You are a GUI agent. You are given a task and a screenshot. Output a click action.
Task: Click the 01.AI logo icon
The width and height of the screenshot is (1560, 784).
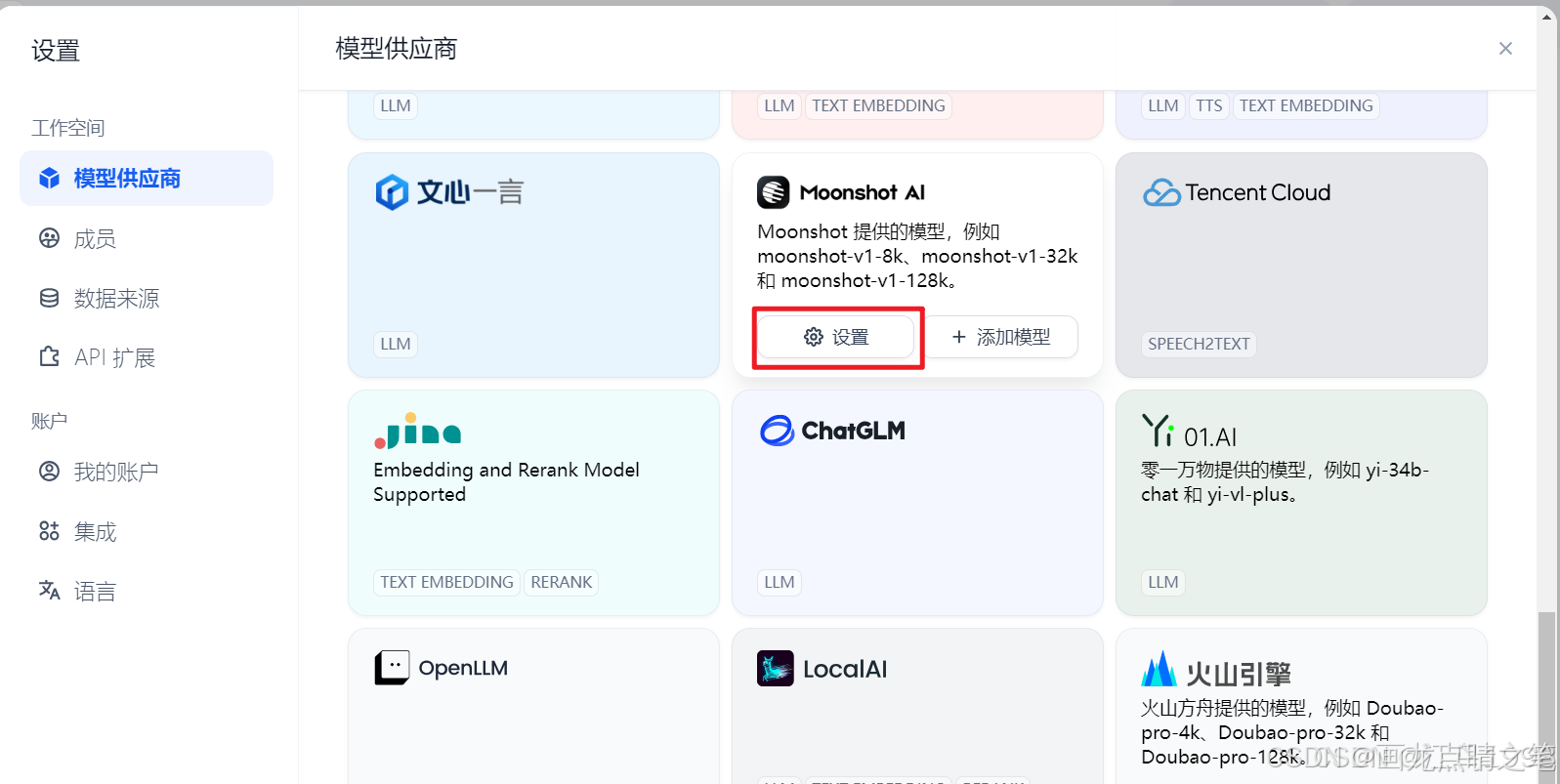(1158, 431)
